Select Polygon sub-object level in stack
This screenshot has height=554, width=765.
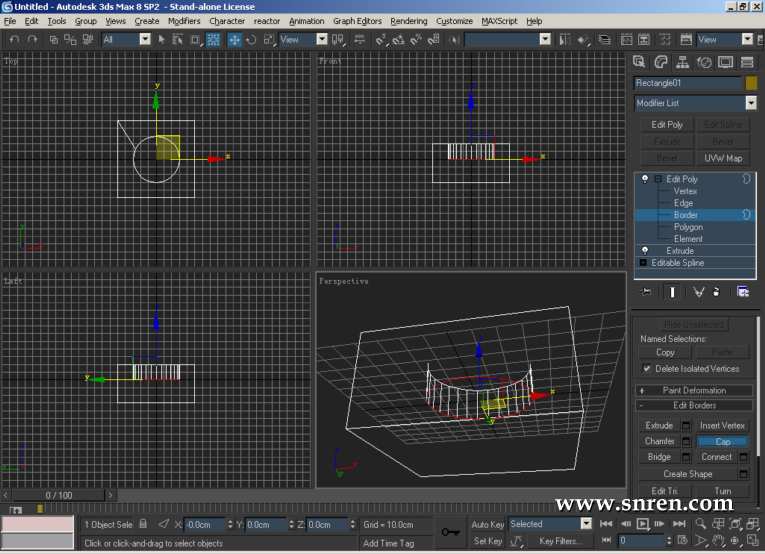(688, 227)
